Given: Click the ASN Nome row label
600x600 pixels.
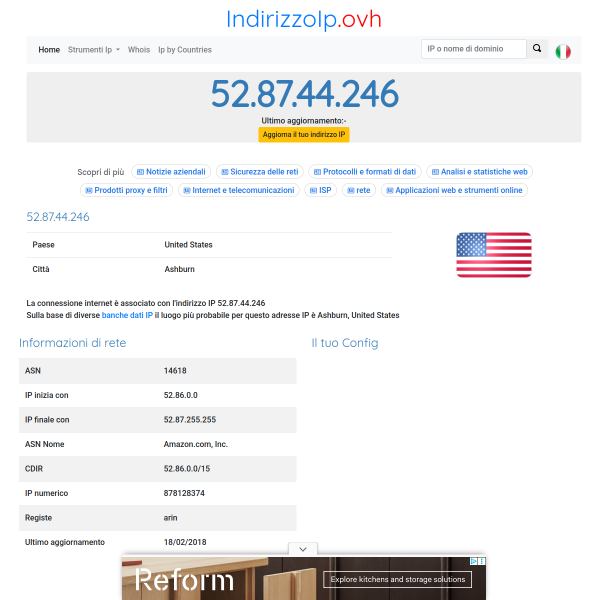Looking at the screenshot, I should click(x=44, y=444).
